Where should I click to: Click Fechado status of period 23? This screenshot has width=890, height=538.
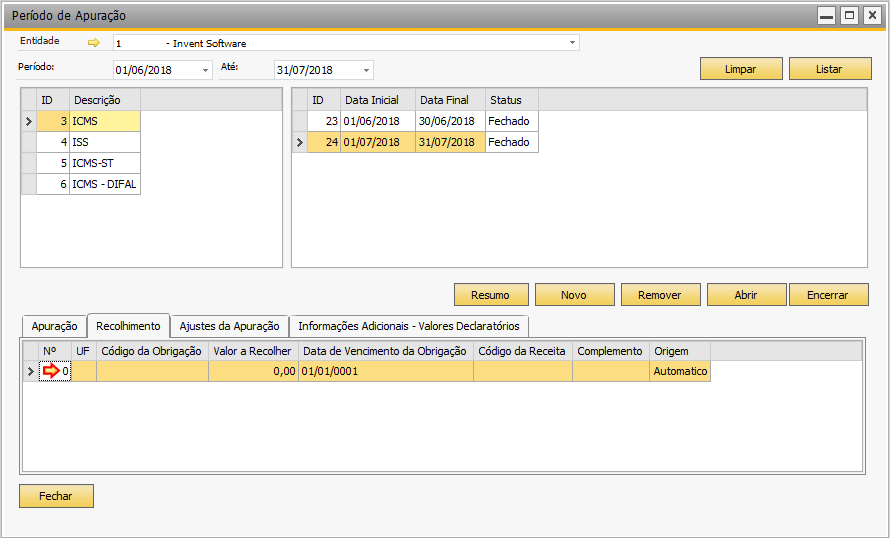[511, 121]
